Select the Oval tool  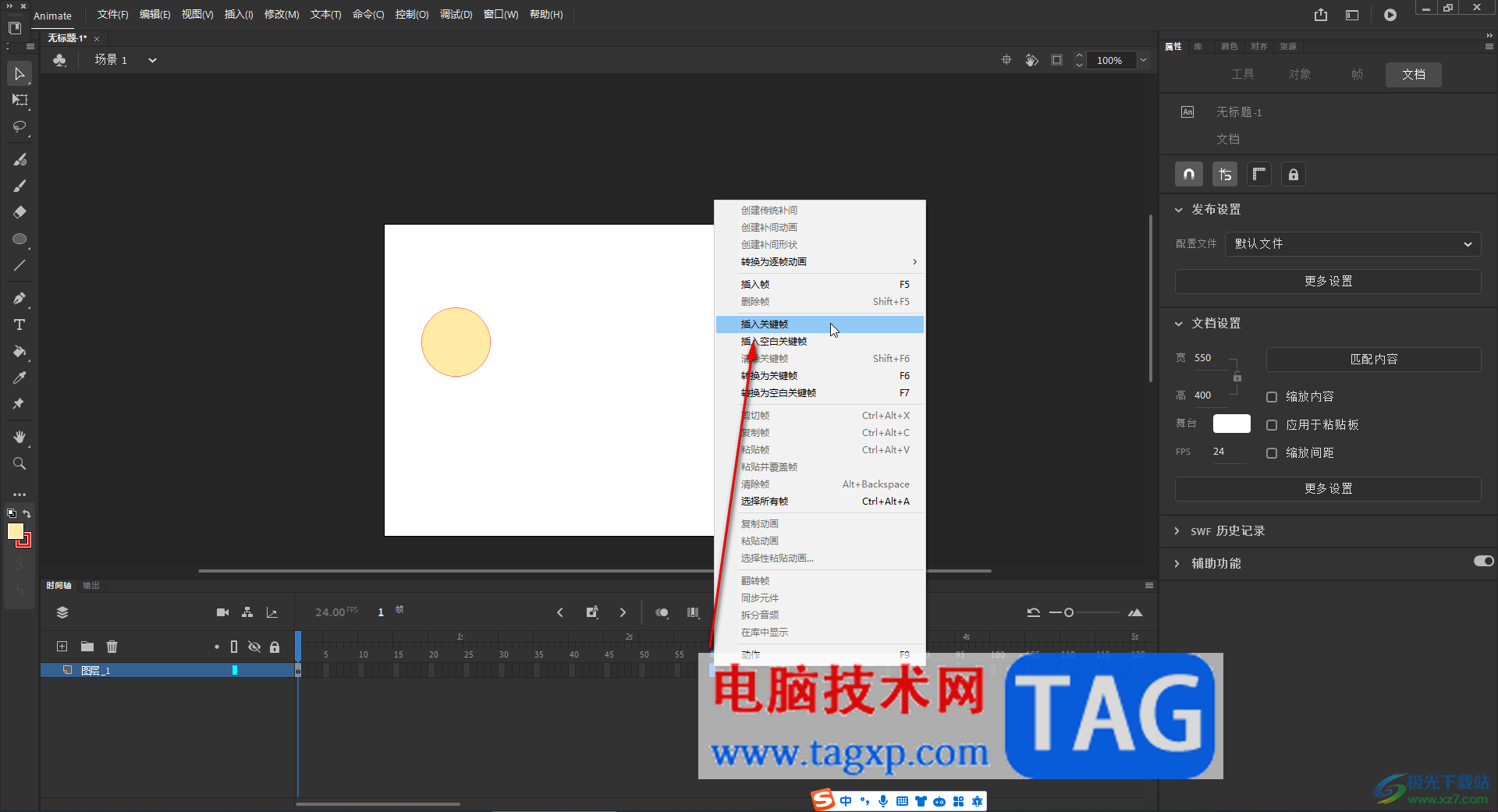click(x=20, y=239)
